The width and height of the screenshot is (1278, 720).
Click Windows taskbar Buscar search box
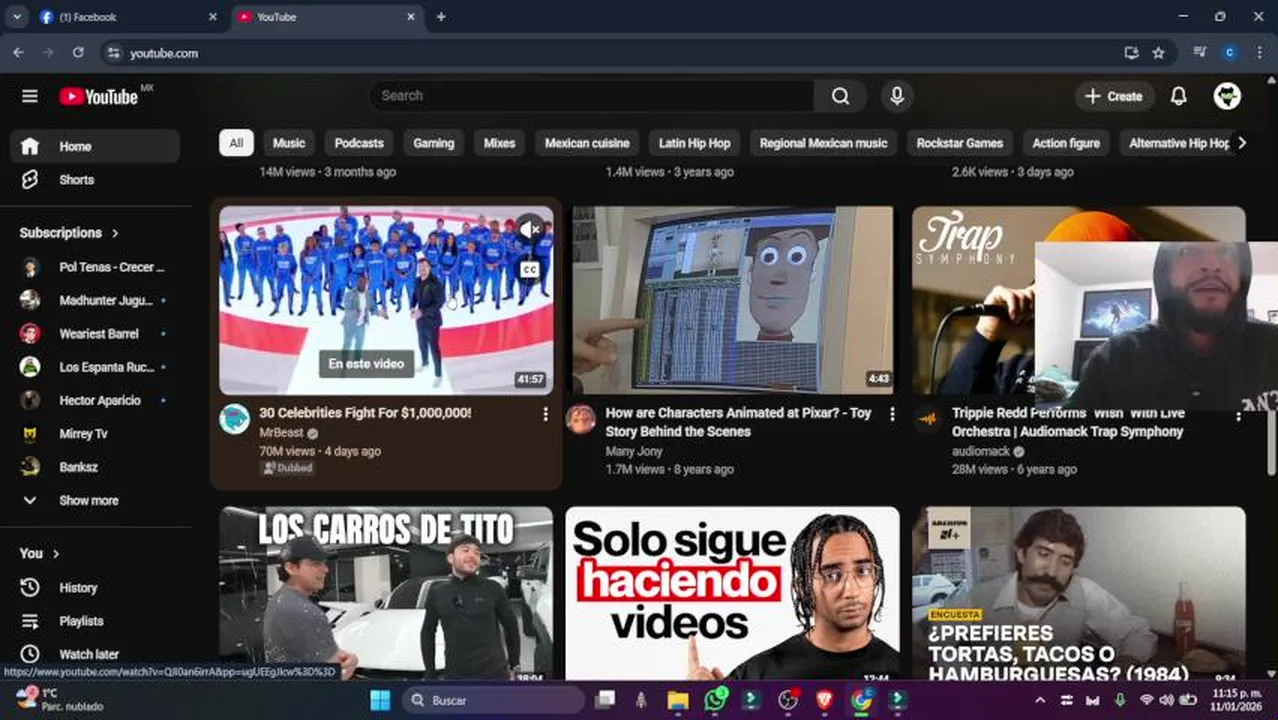[x=494, y=700]
